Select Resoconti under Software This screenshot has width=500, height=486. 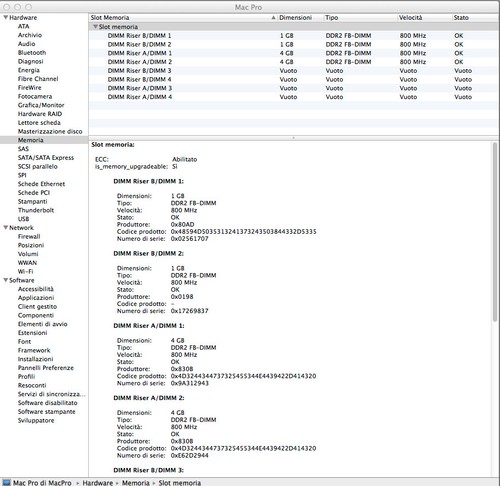[x=32, y=385]
